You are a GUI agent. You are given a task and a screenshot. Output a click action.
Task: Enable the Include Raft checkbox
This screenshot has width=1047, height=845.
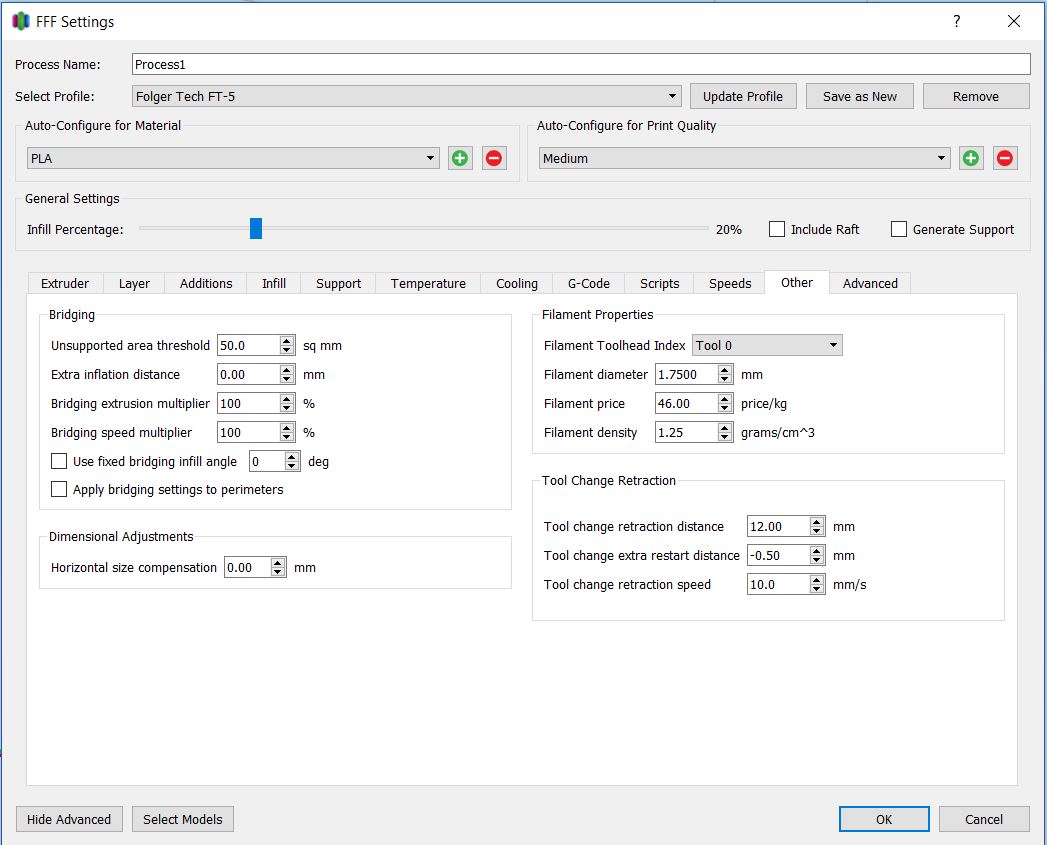pyautogui.click(x=777, y=229)
